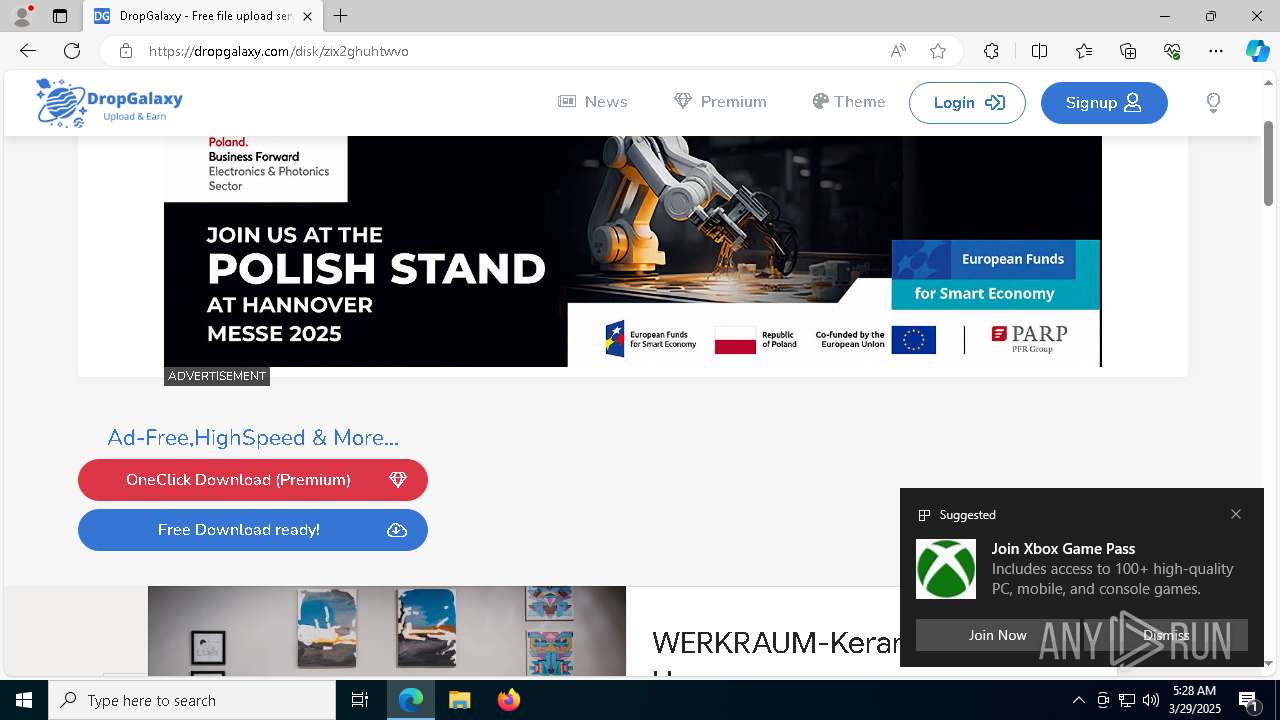Click Join Now in Xbox notification
This screenshot has height=720, width=1280.
tap(997, 635)
